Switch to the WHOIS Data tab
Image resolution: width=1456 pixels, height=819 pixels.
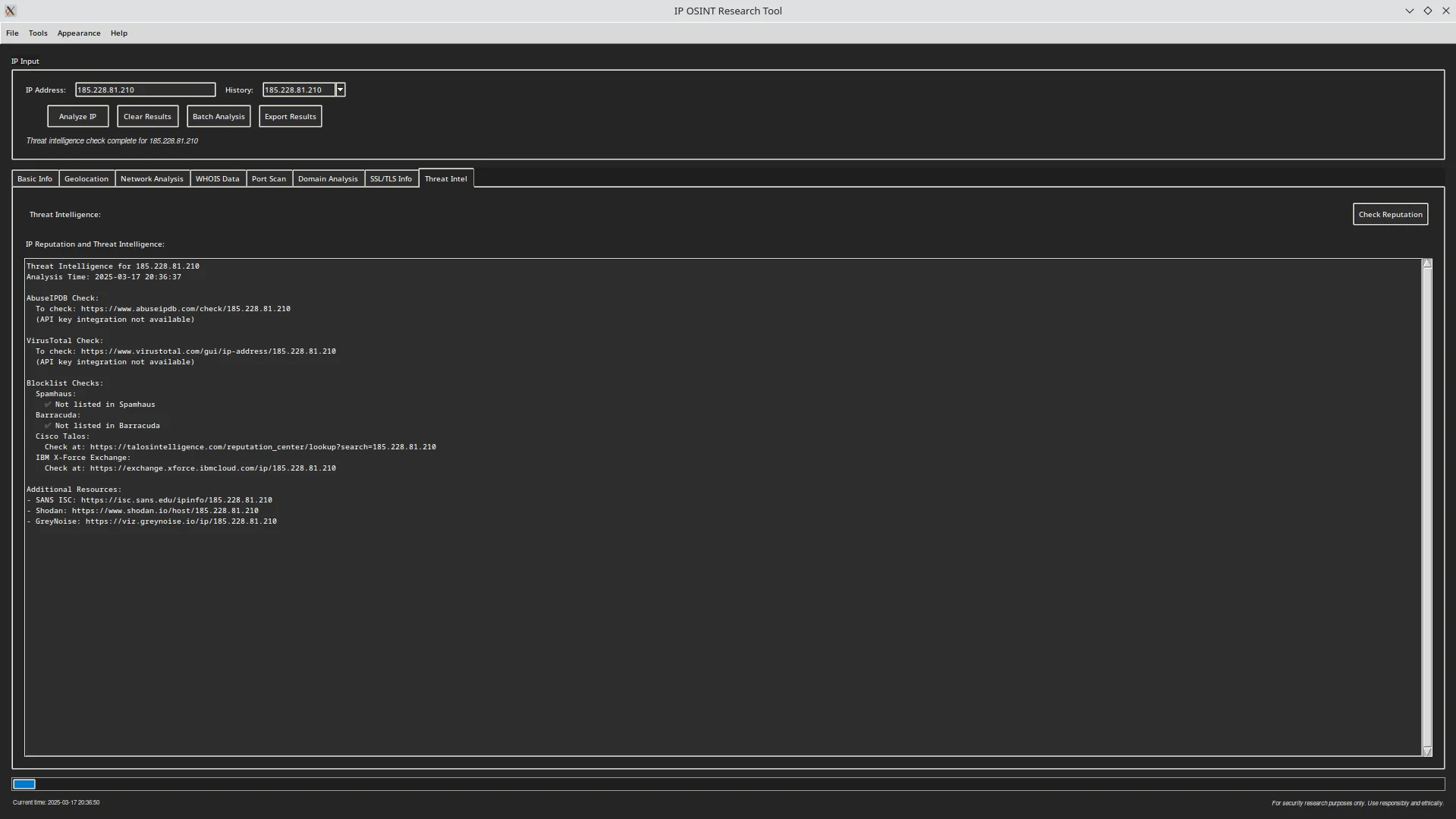218,179
